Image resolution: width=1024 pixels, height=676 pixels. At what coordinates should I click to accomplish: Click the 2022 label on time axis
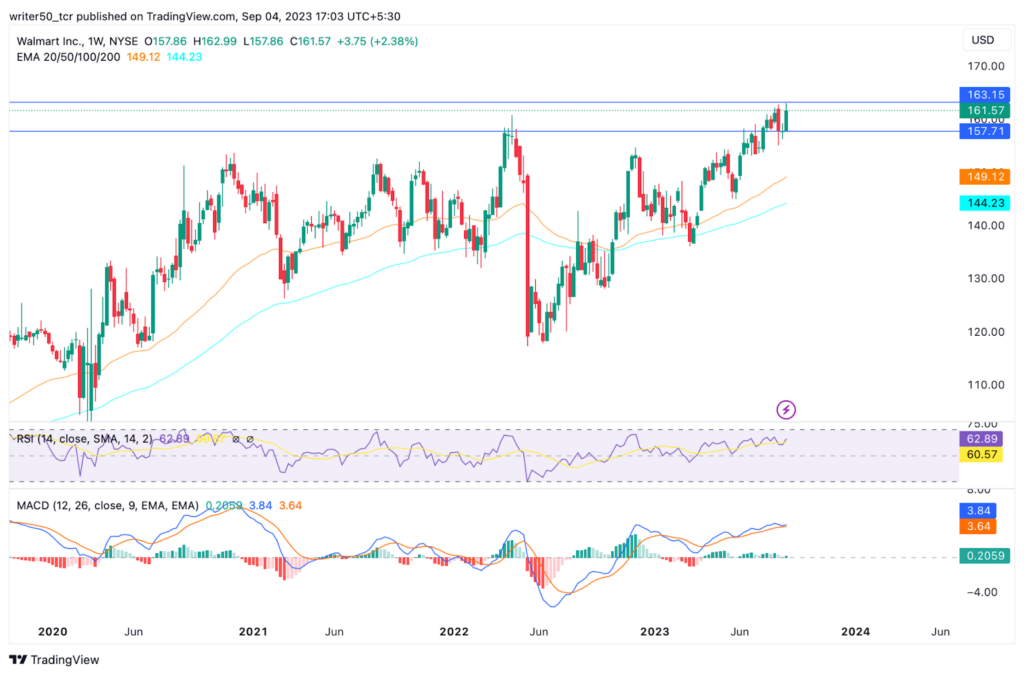pos(454,632)
